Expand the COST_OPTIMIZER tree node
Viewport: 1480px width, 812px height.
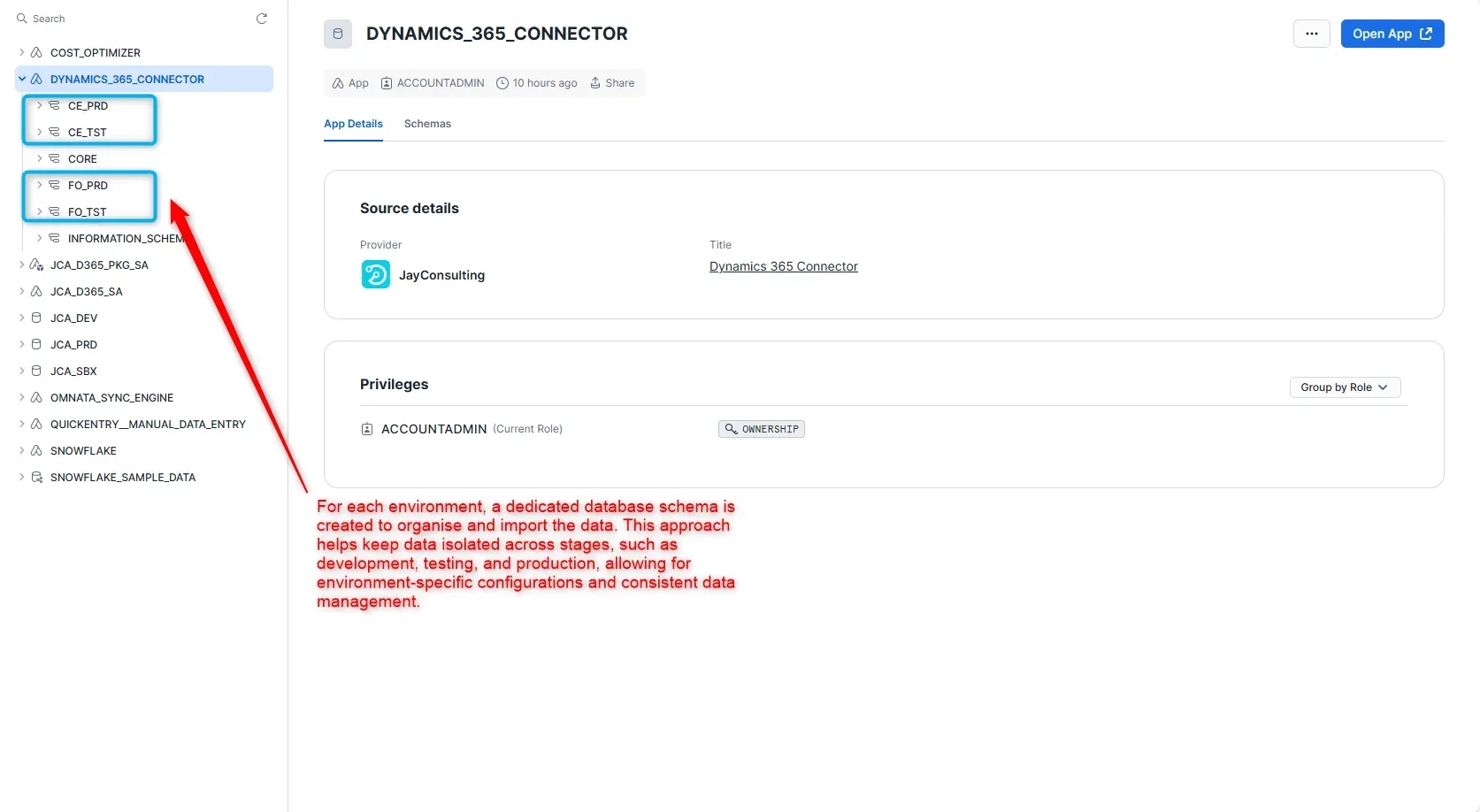click(x=22, y=53)
